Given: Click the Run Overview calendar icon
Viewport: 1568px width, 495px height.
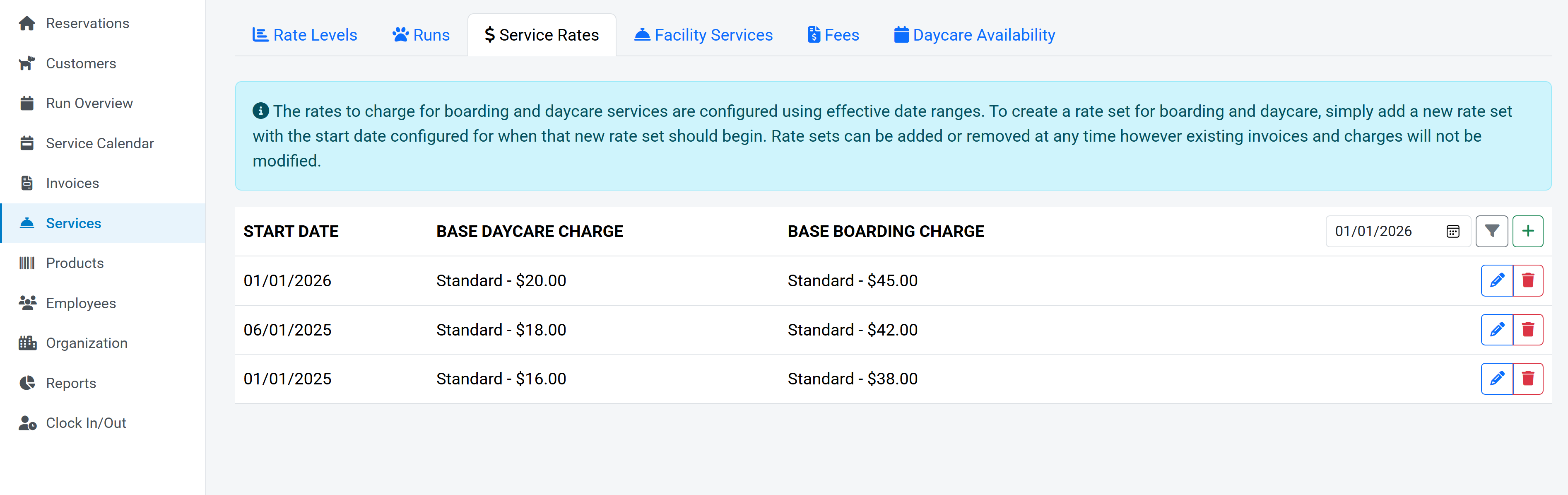Looking at the screenshot, I should (27, 104).
